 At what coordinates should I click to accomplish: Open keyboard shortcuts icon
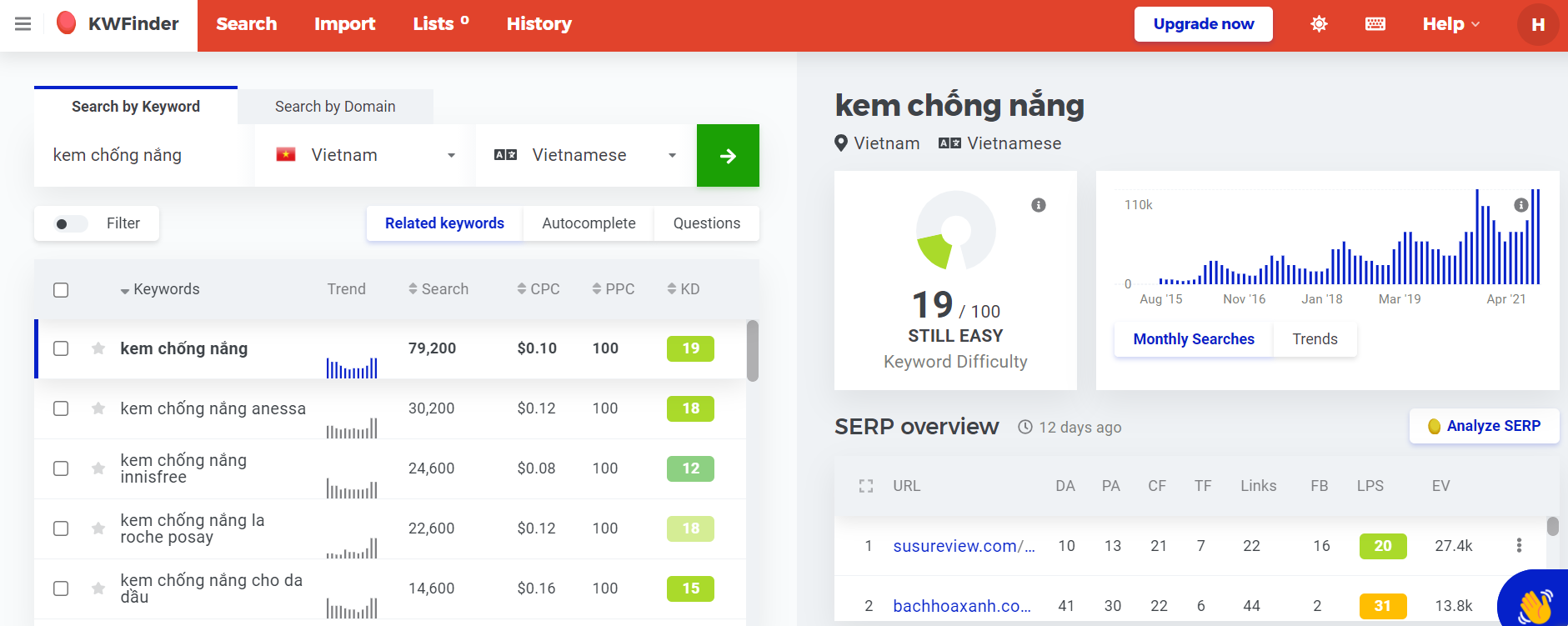click(x=1375, y=24)
